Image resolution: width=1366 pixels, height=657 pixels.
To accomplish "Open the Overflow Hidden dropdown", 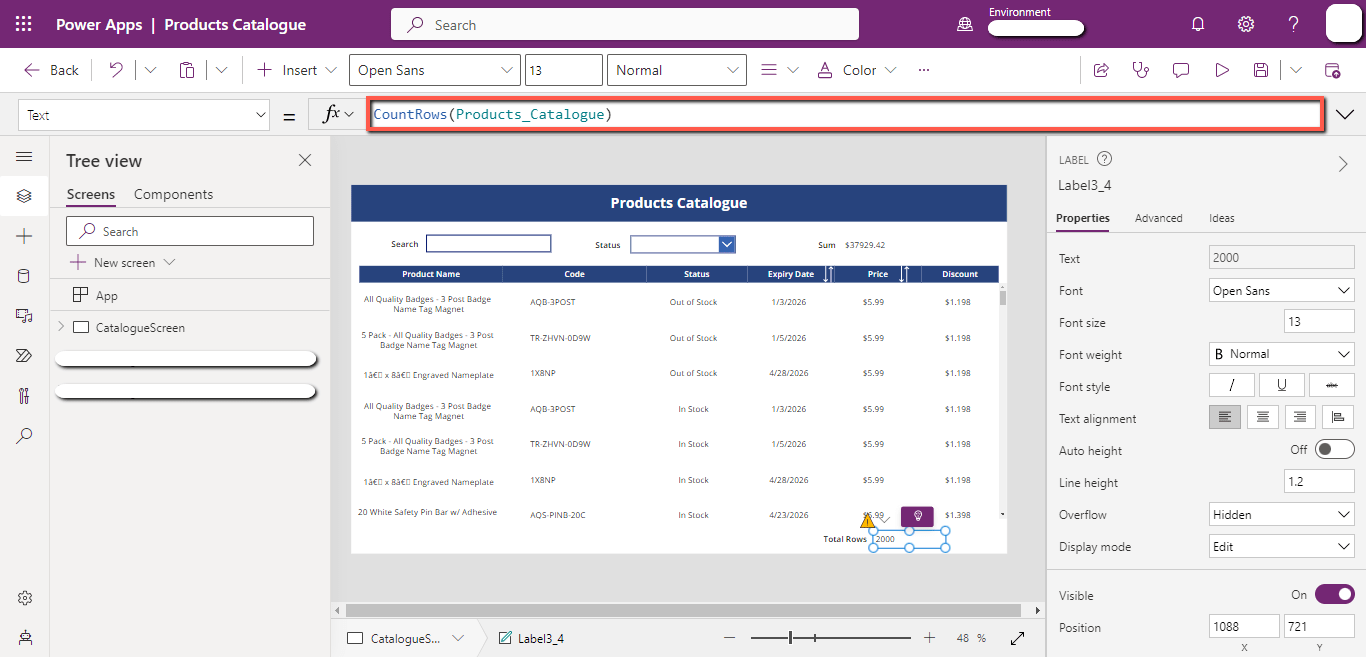I will point(1282,514).
